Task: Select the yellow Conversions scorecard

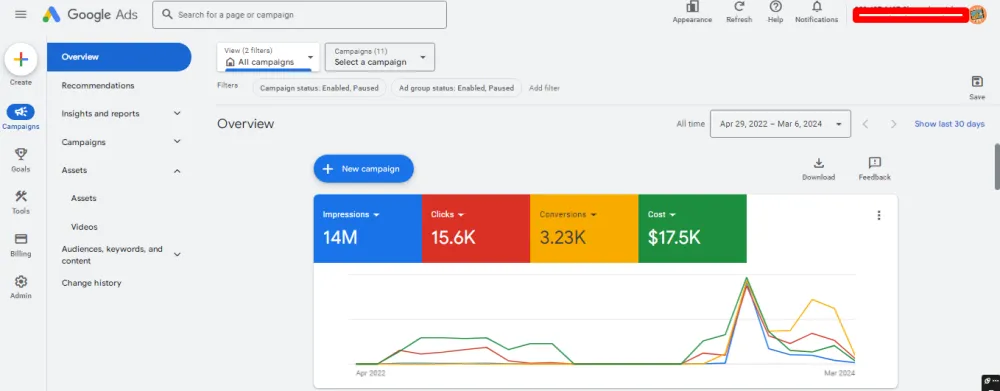Action: click(584, 228)
